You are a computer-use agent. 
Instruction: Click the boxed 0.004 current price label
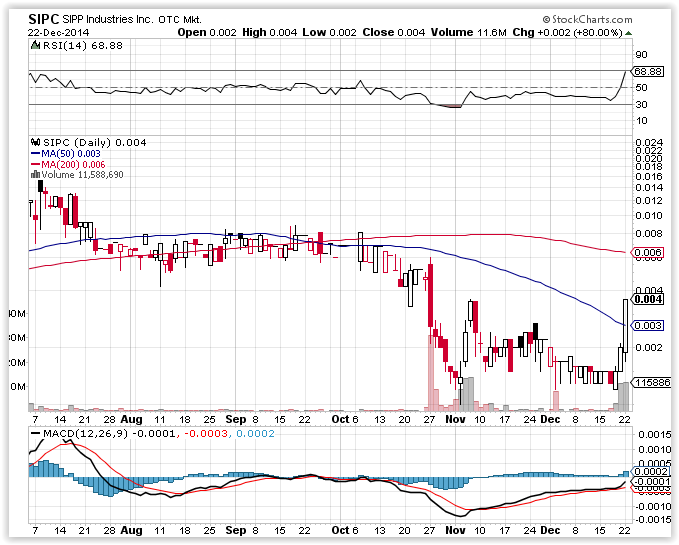648,298
